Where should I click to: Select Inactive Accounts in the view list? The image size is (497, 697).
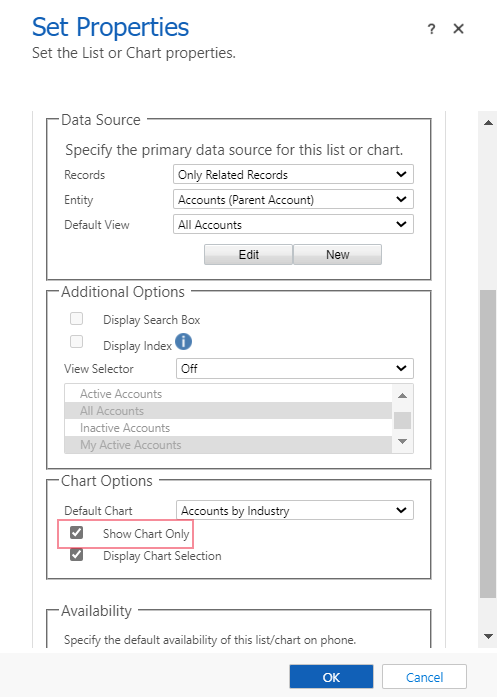click(228, 428)
